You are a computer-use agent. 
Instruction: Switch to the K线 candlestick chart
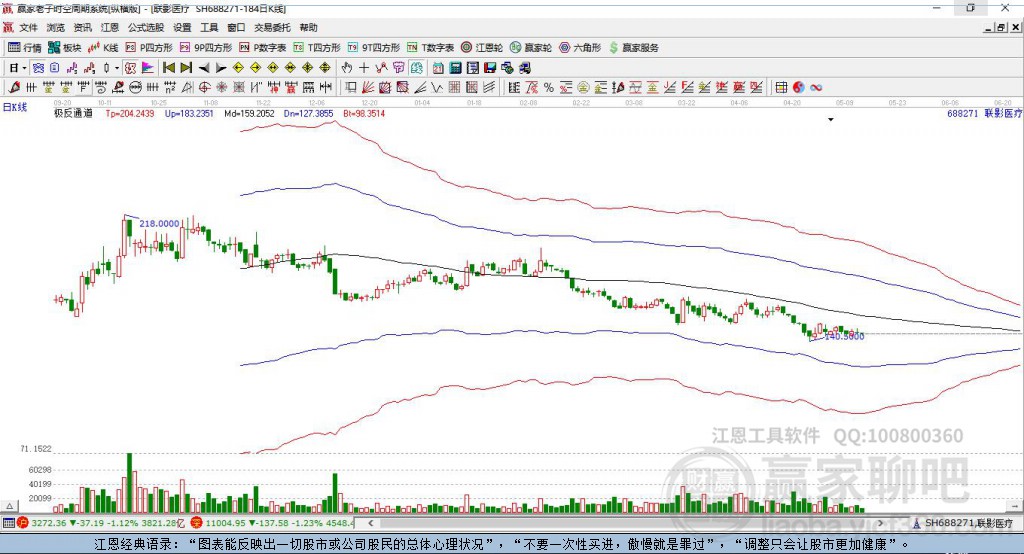(x=103, y=48)
